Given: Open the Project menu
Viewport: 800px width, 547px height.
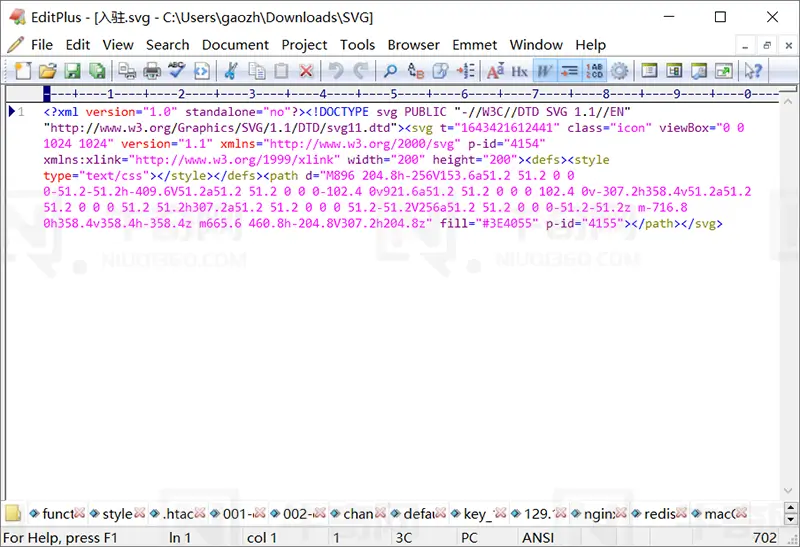Looking at the screenshot, I should coord(304,45).
